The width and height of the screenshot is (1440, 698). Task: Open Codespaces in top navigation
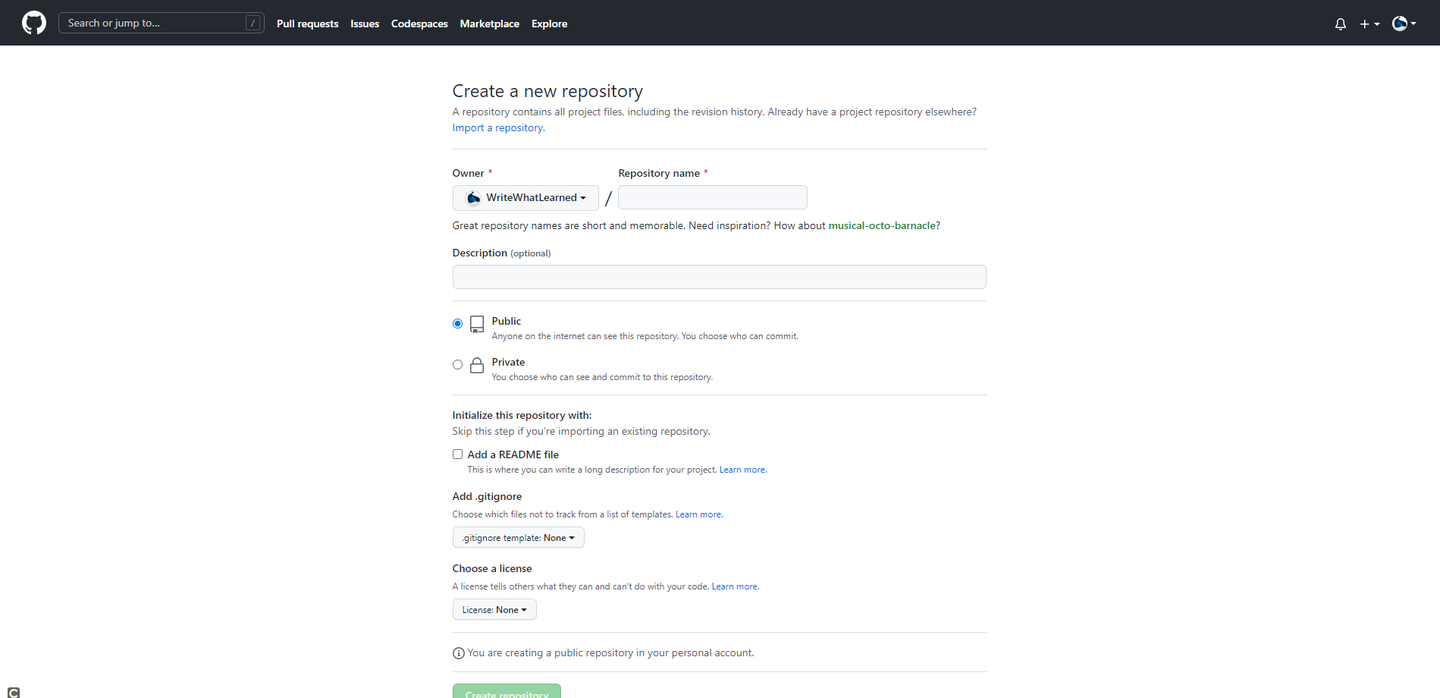point(419,24)
